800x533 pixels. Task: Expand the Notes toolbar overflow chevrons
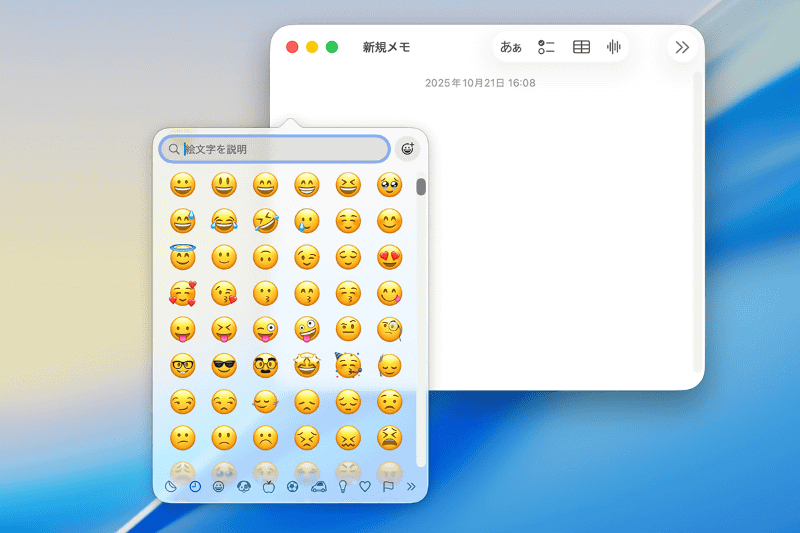[682, 47]
